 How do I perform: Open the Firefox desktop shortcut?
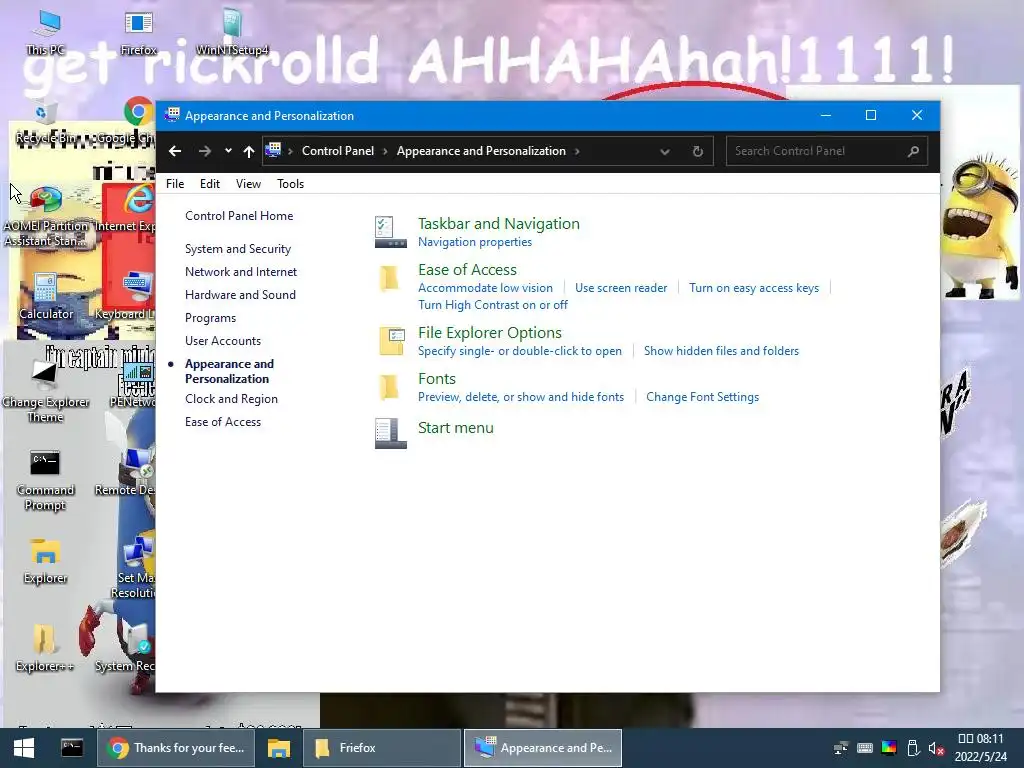(138, 31)
